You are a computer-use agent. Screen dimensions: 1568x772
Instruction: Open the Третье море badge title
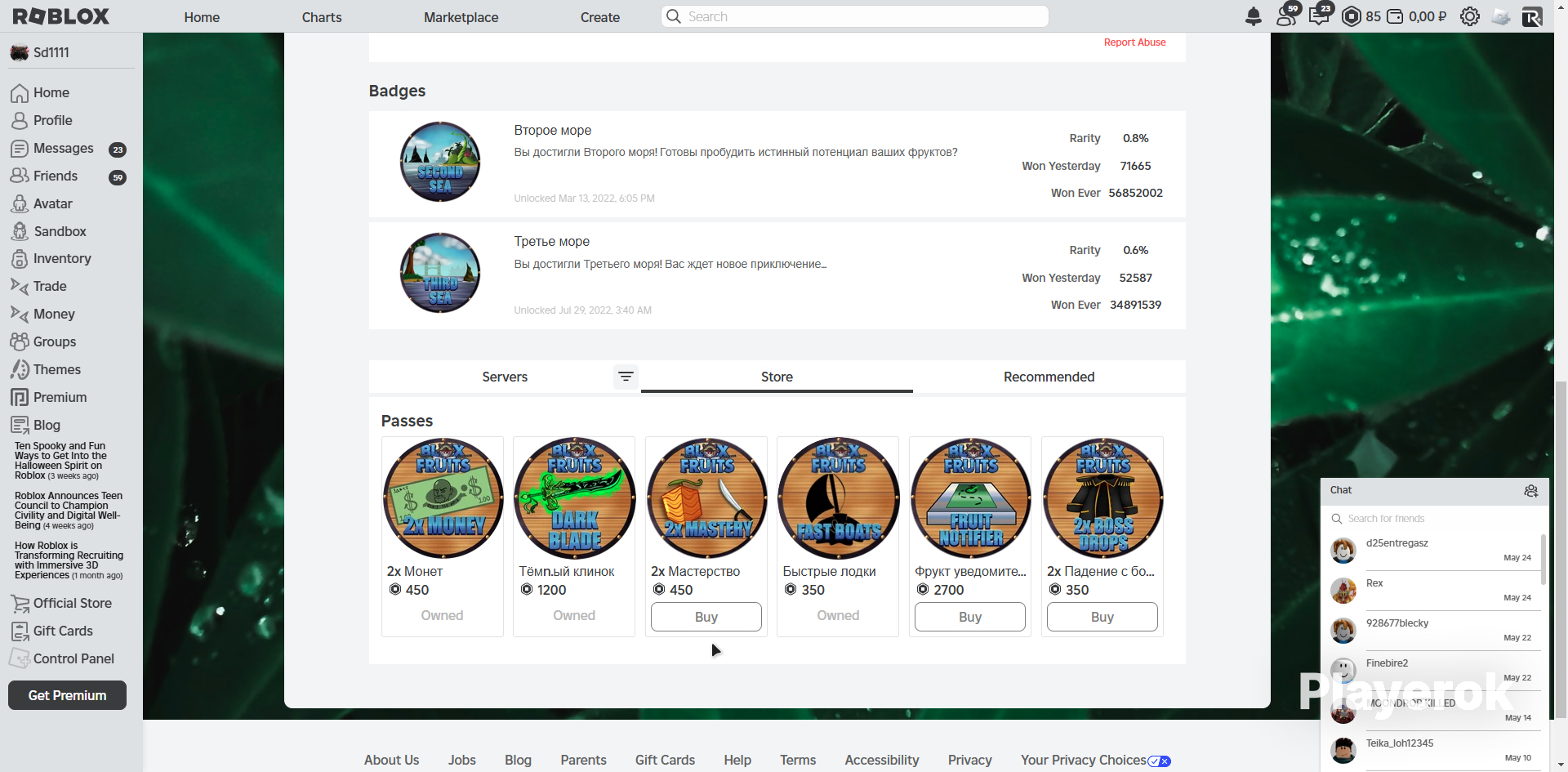pos(552,241)
